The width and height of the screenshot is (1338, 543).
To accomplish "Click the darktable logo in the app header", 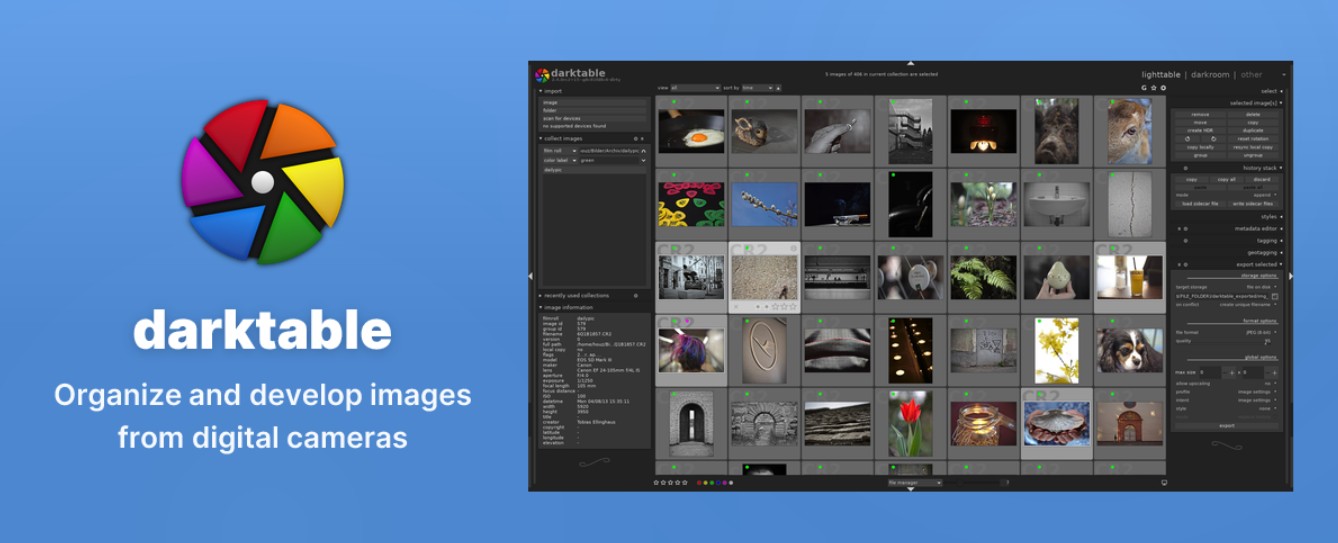I will click(542, 75).
